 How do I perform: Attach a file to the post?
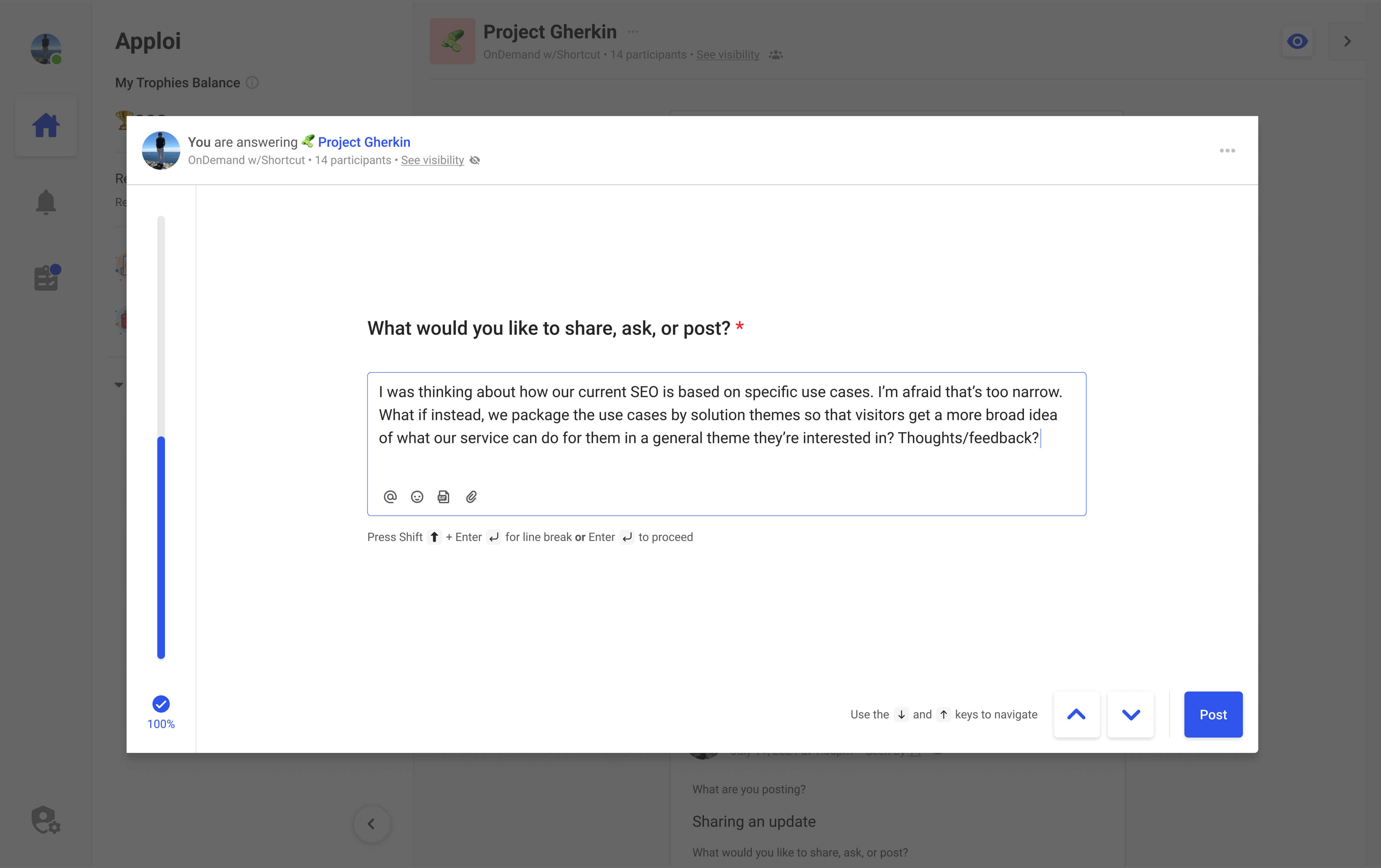(472, 497)
